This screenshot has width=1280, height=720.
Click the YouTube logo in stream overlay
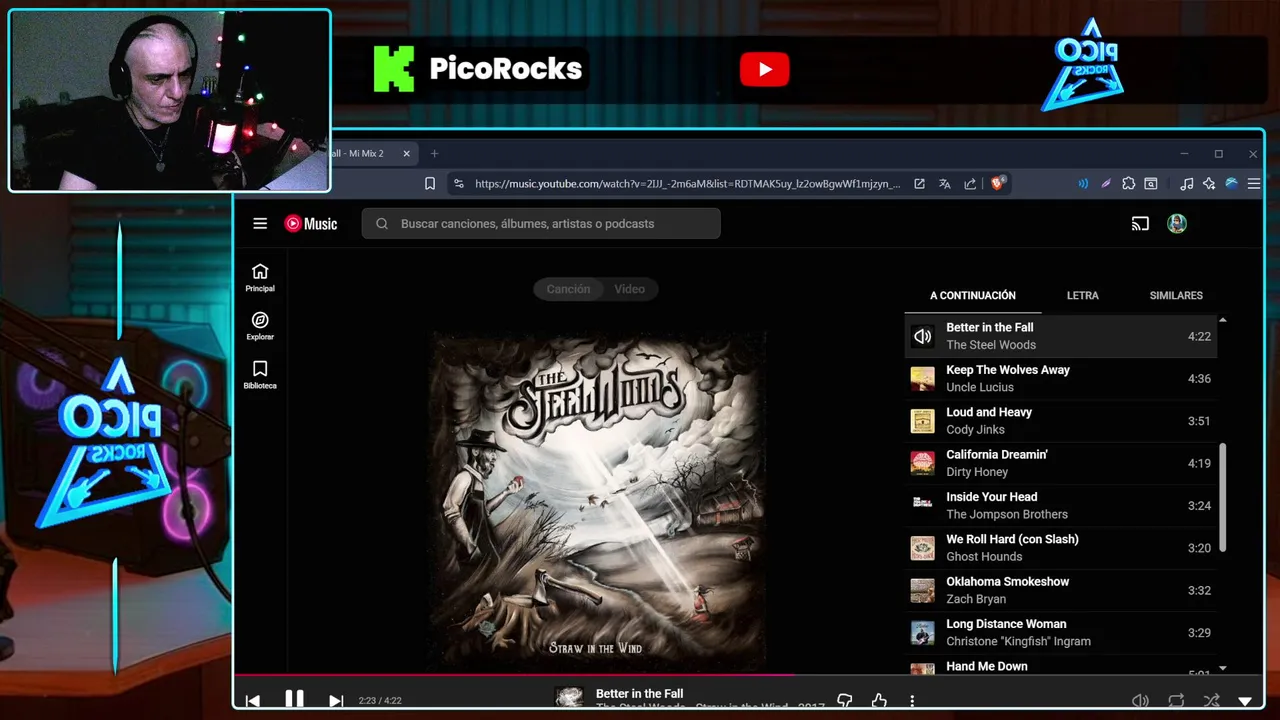[765, 69]
